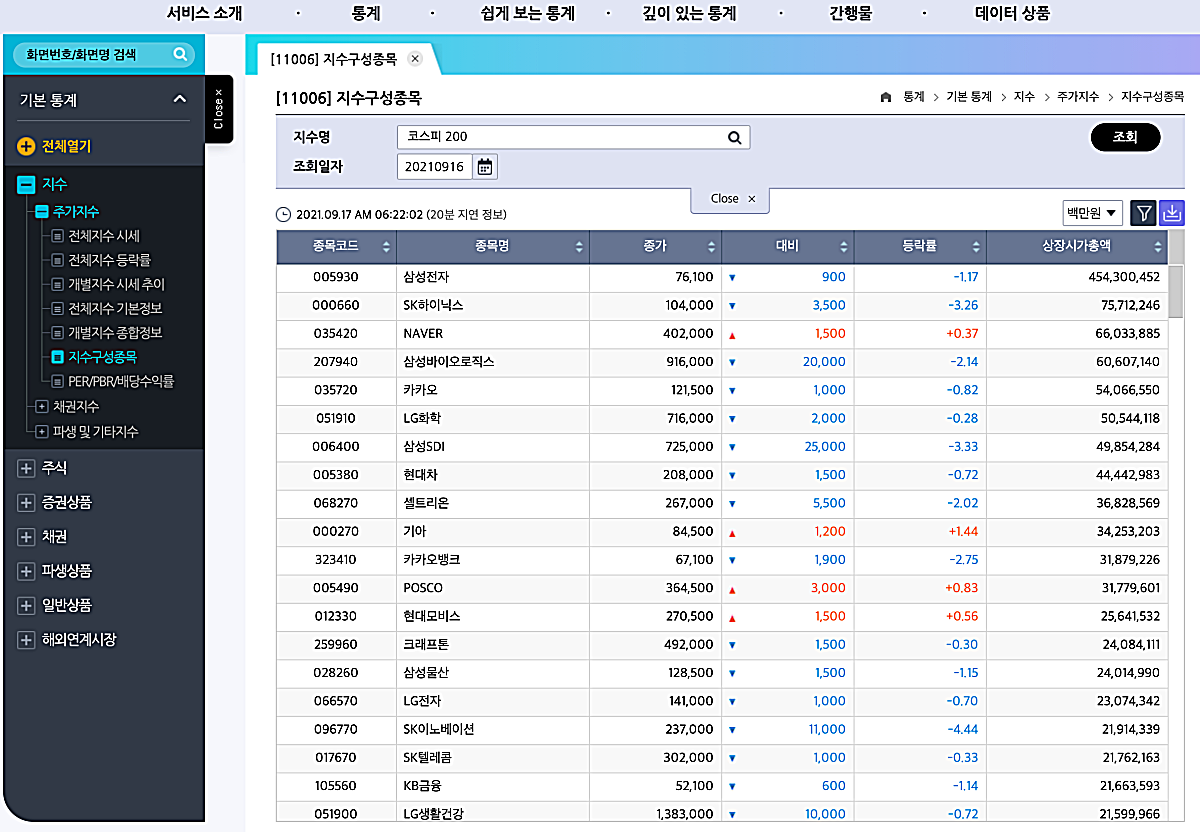
Task: Click the filter funnel icon
Action: pos(1144,212)
